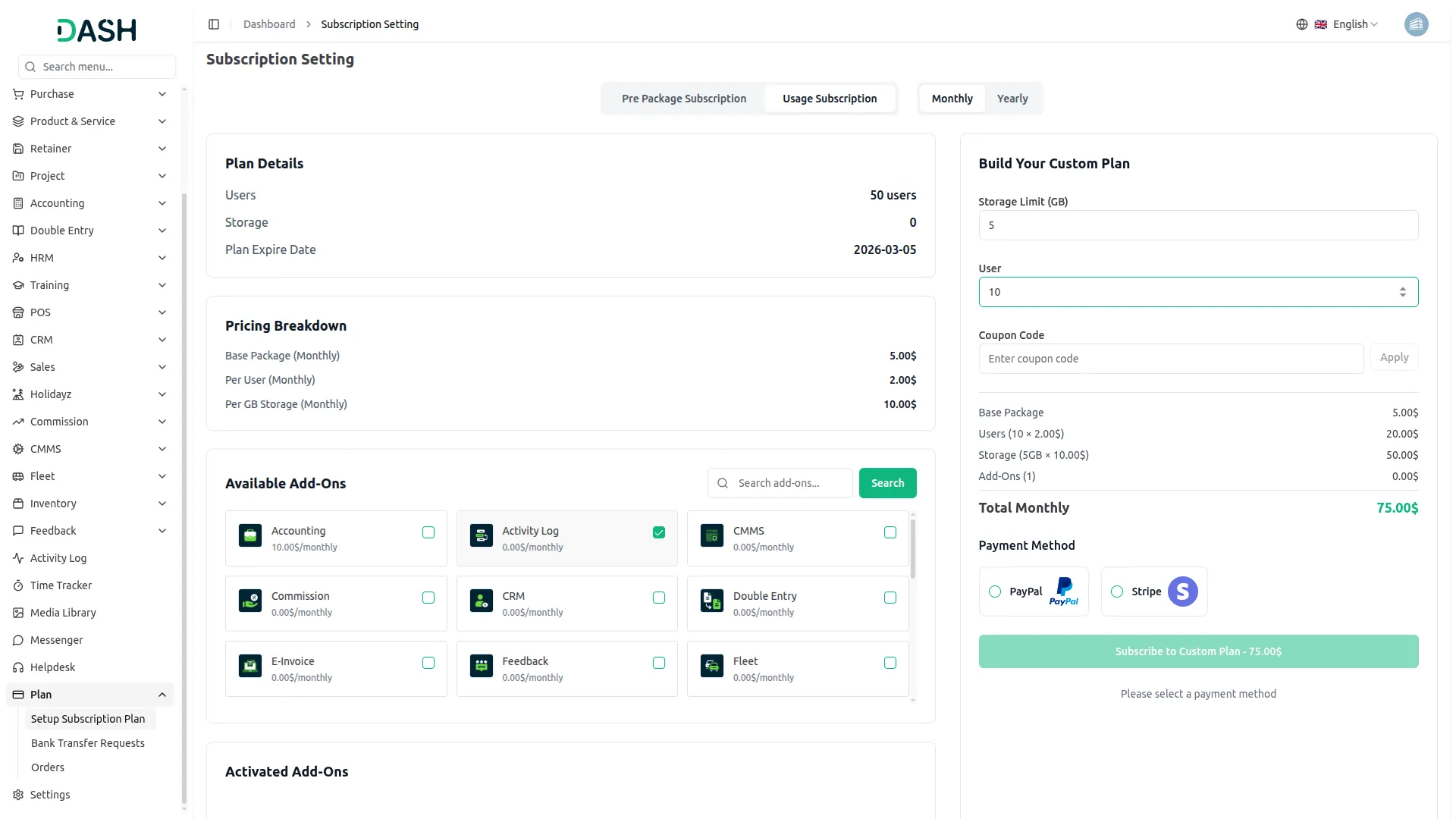Click the User field stepper arrows
This screenshot has width=1456, height=819.
(1402, 292)
